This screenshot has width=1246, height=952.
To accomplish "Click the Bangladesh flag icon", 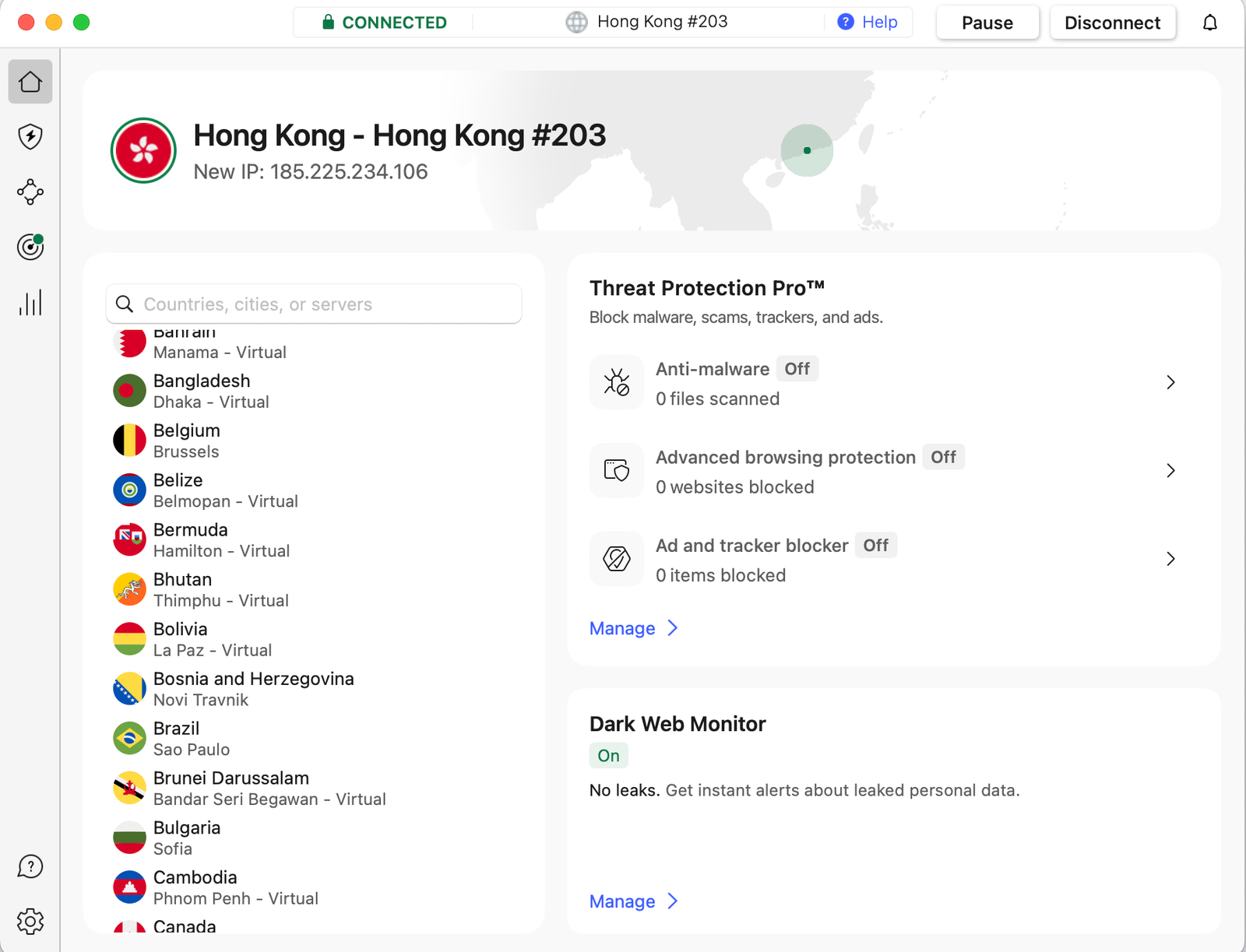I will click(129, 391).
